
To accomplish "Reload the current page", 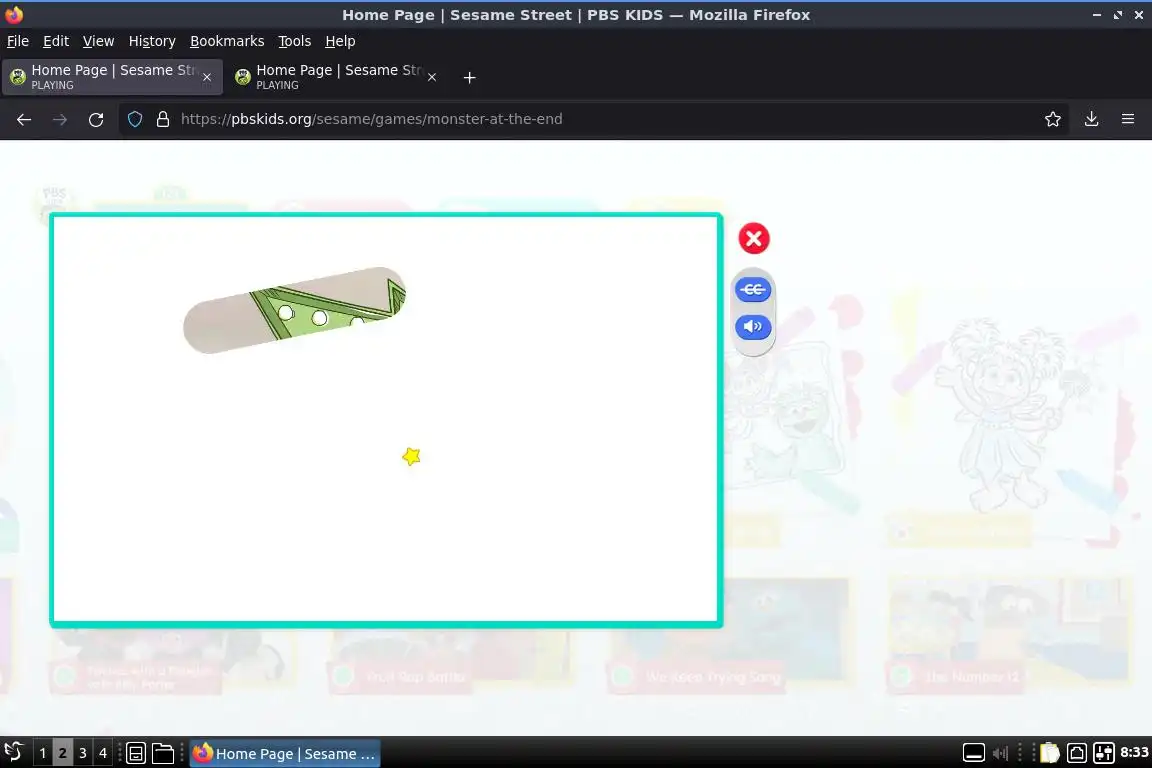I will pos(96,119).
